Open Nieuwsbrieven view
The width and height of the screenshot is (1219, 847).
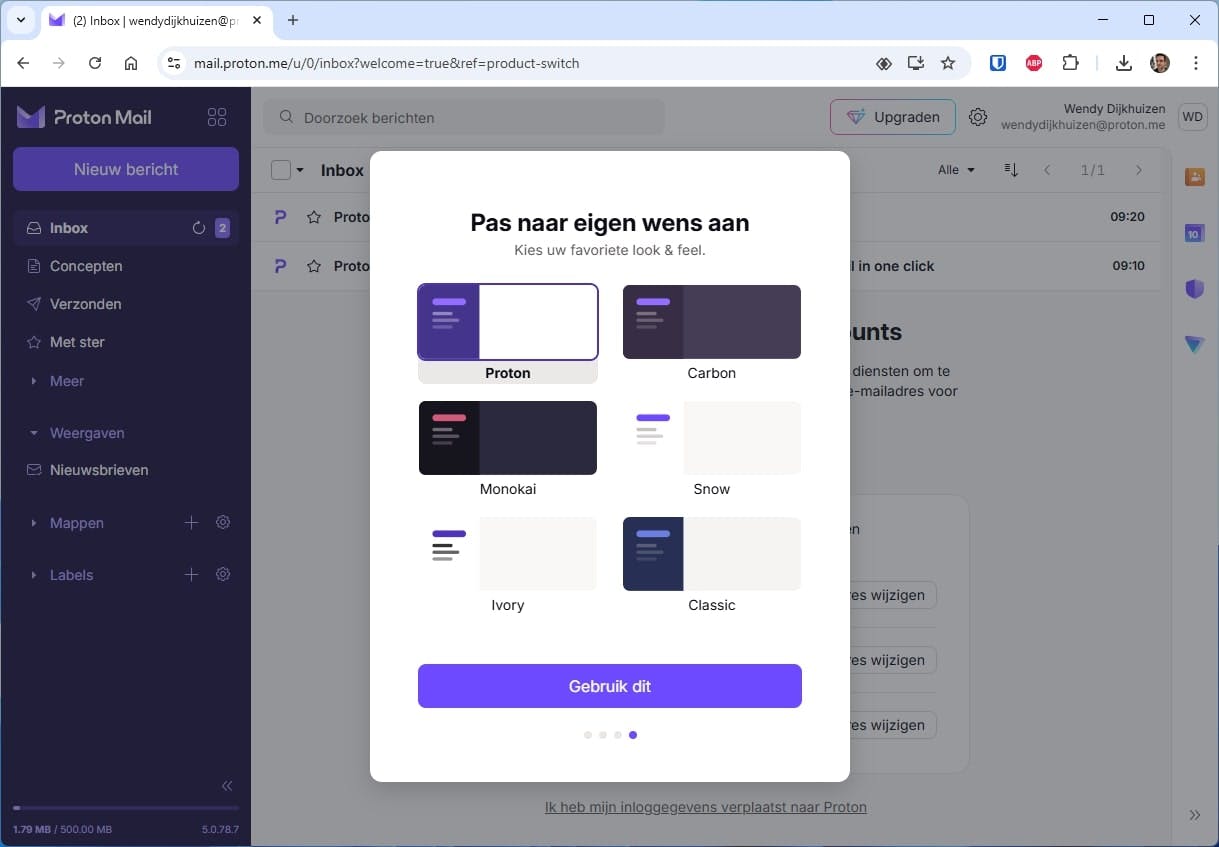coord(126,470)
